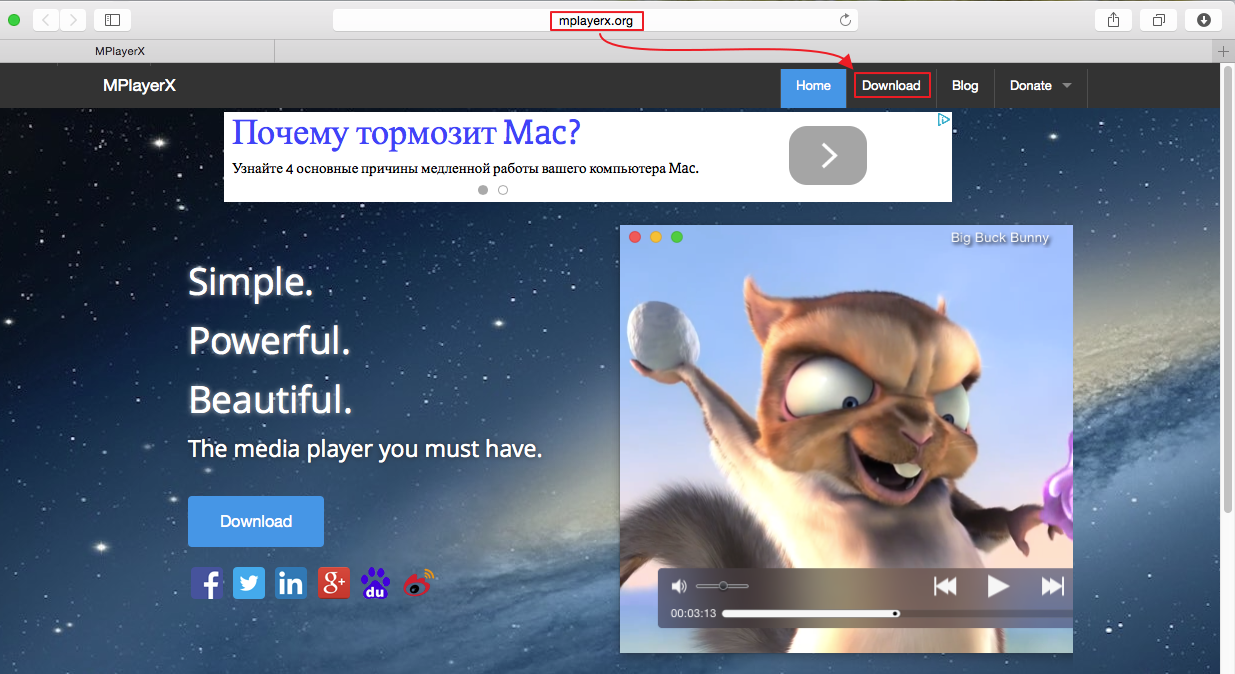Expand the Donate dropdown menu
The width and height of the screenshot is (1235, 674).
pos(1040,85)
